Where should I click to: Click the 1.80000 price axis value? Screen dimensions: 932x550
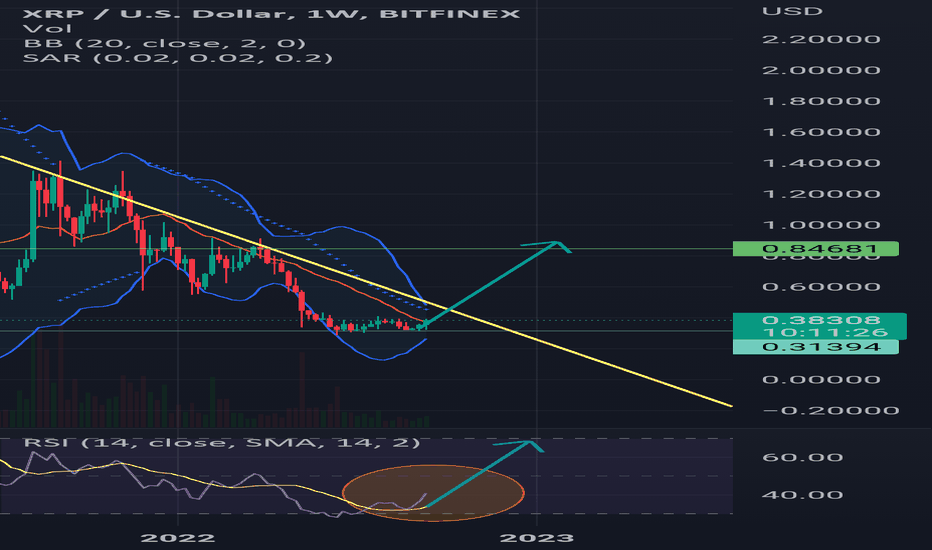pyautogui.click(x=821, y=101)
